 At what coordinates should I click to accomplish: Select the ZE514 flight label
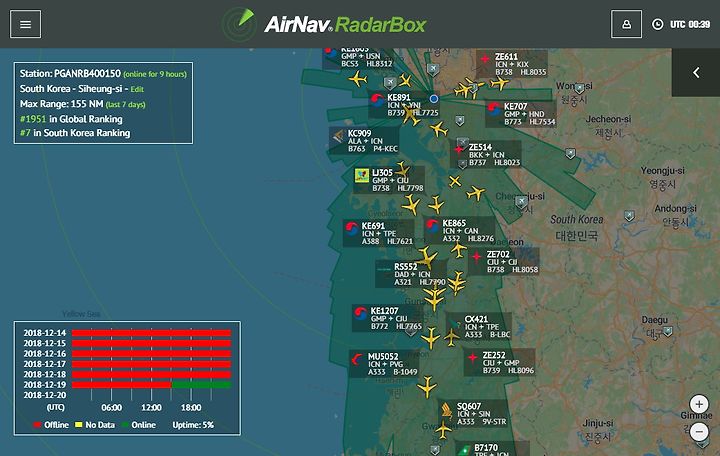pos(486,155)
